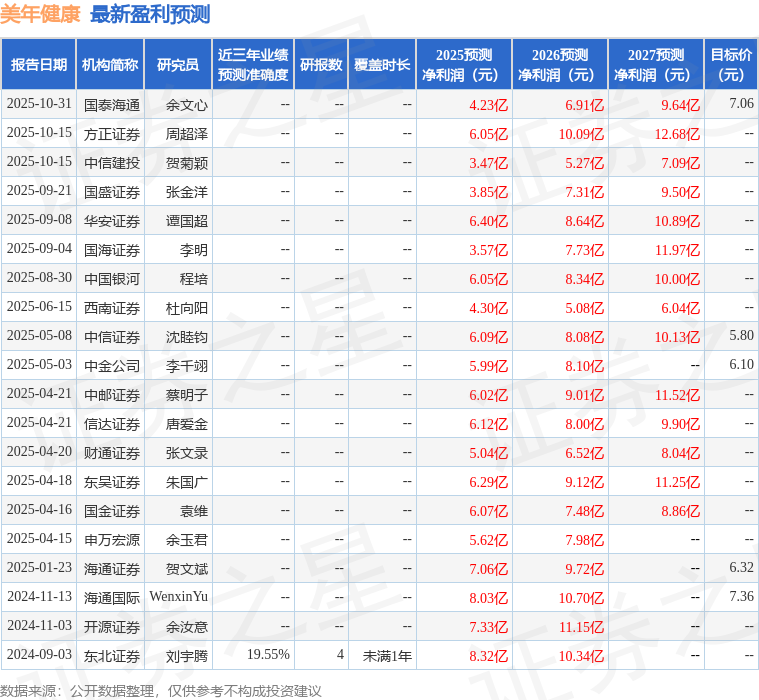Click institution 申万宏源

(112, 540)
